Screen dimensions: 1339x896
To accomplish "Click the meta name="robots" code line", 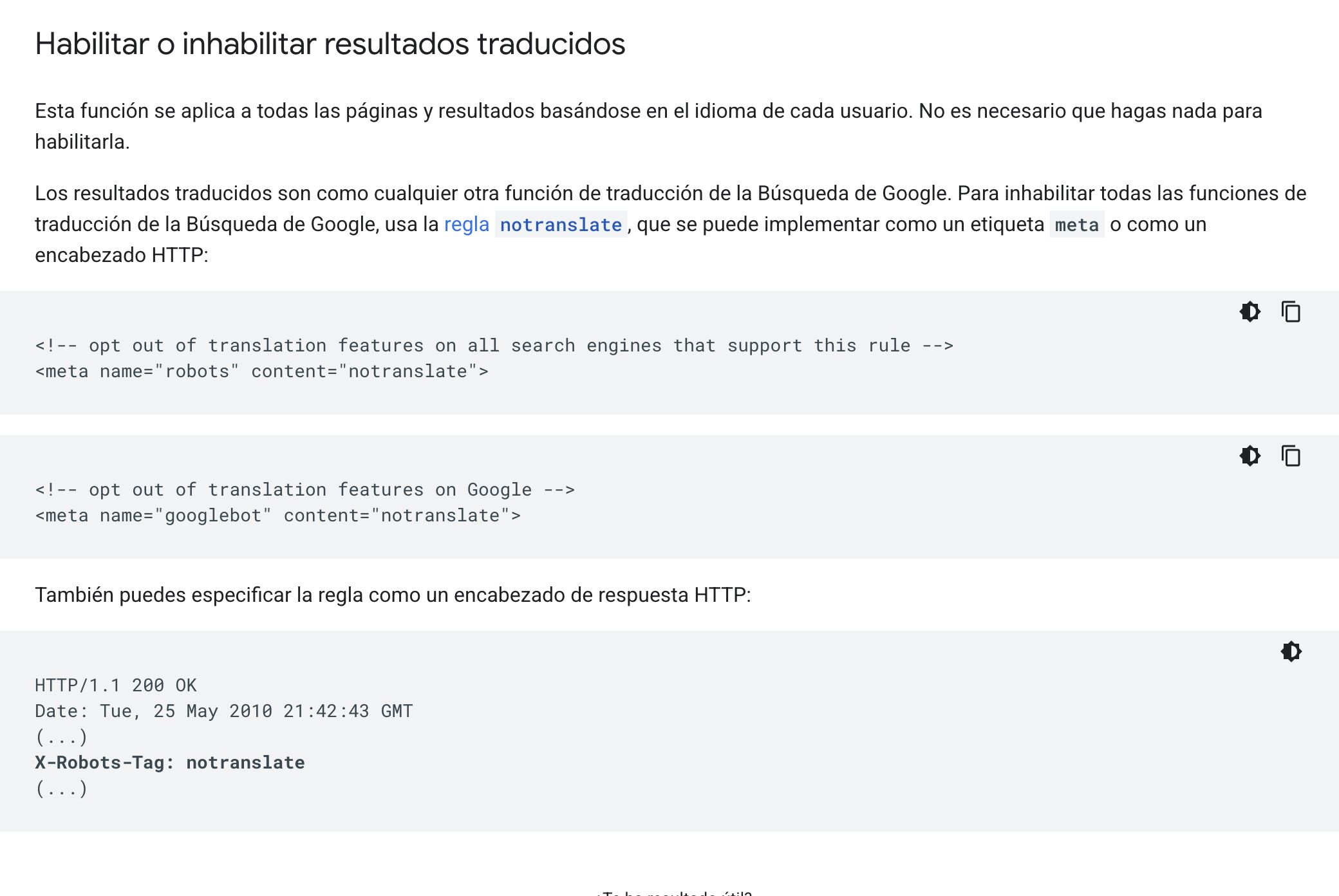I will (261, 371).
